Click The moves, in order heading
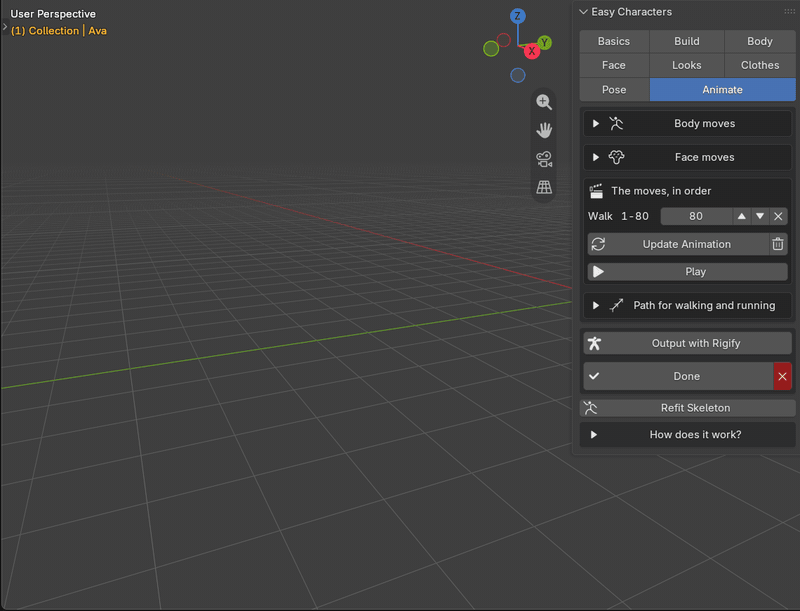This screenshot has width=800, height=611. click(x=661, y=191)
